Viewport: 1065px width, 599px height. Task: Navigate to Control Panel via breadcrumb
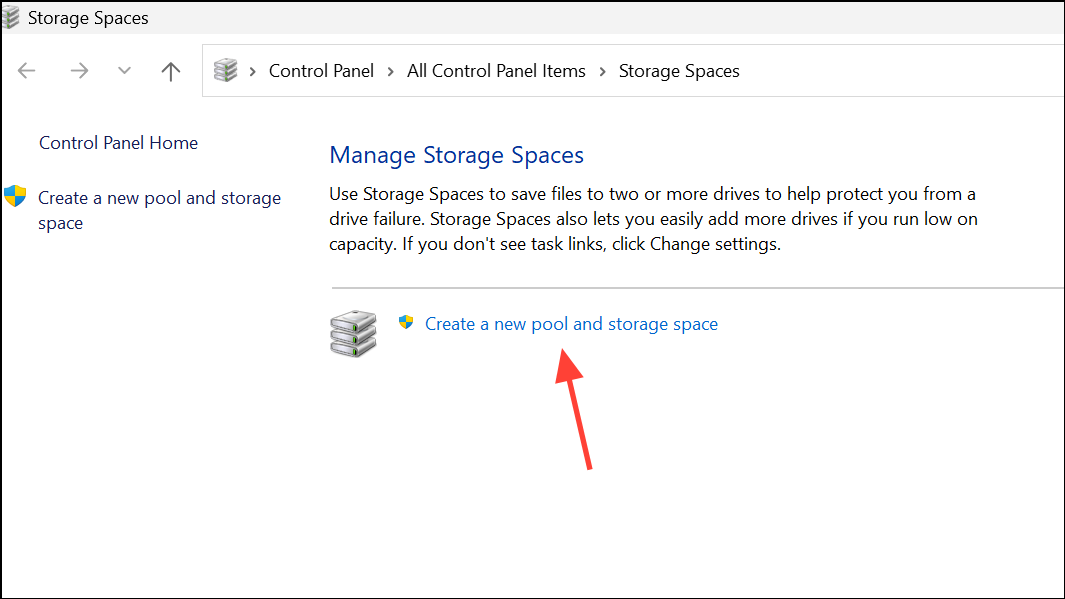(x=321, y=70)
